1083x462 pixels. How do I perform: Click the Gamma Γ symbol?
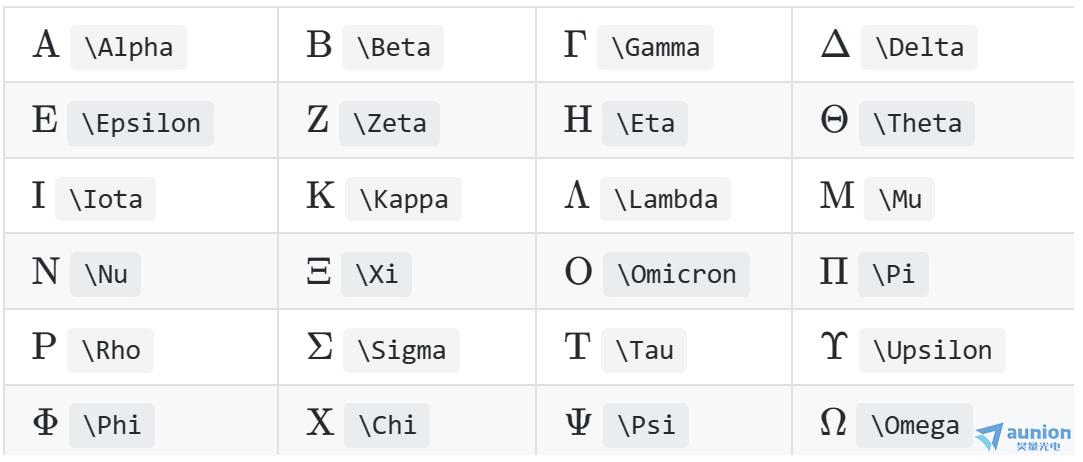(575, 45)
